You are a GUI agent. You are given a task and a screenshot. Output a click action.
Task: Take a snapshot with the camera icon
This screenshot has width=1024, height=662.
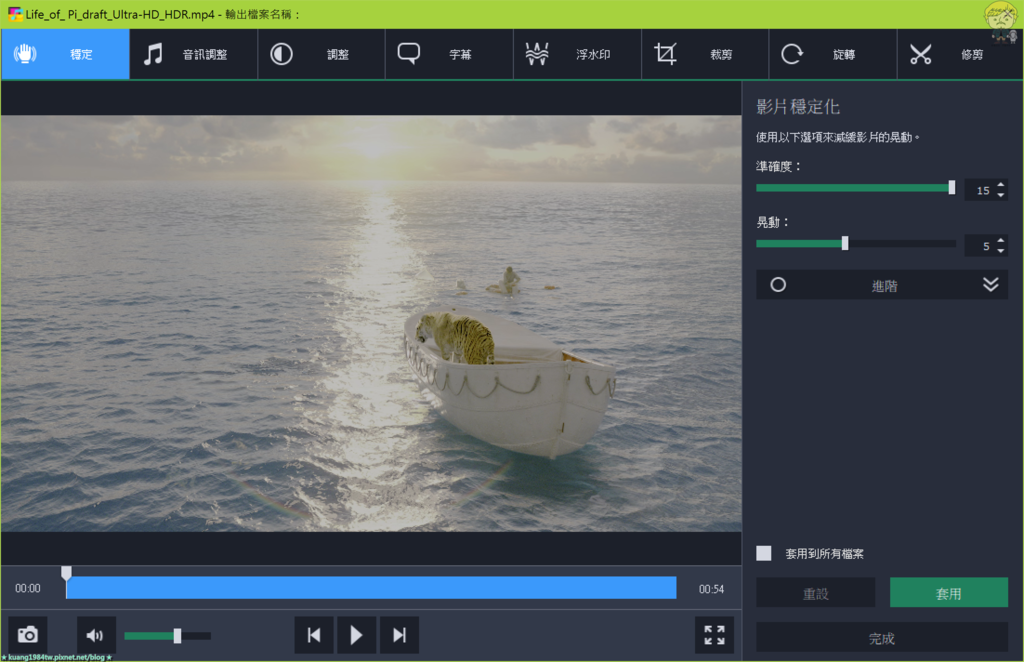click(27, 635)
